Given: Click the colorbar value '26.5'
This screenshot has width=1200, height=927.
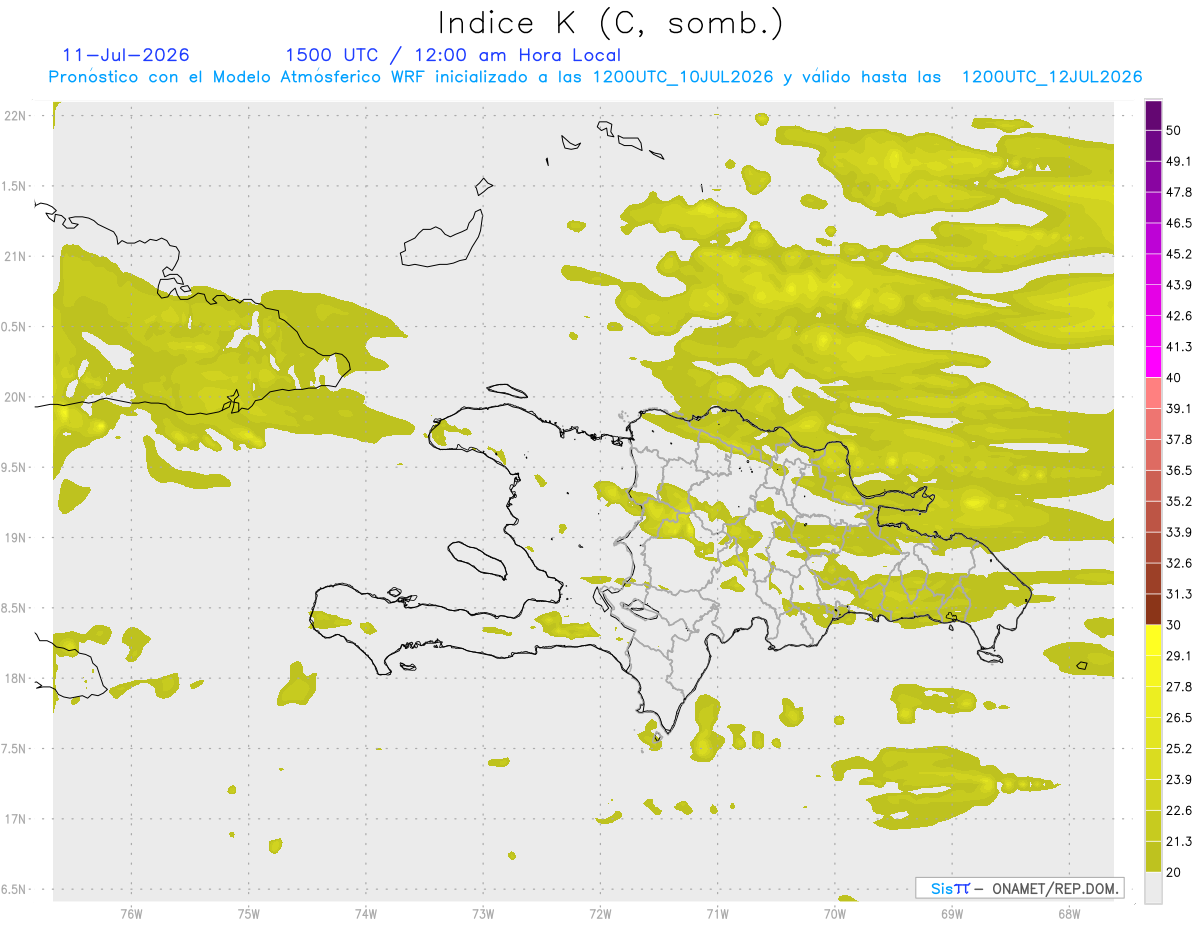Looking at the screenshot, I should [x=1178, y=718].
